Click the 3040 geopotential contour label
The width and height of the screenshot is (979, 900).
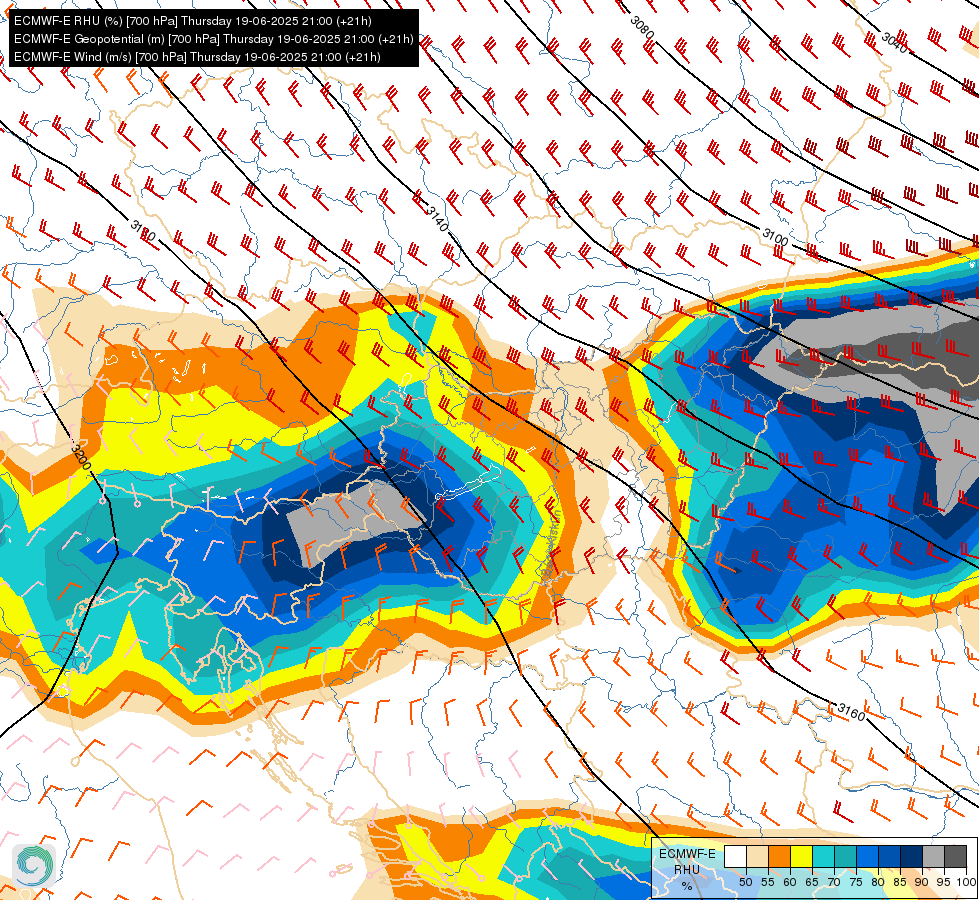[x=895, y=42]
